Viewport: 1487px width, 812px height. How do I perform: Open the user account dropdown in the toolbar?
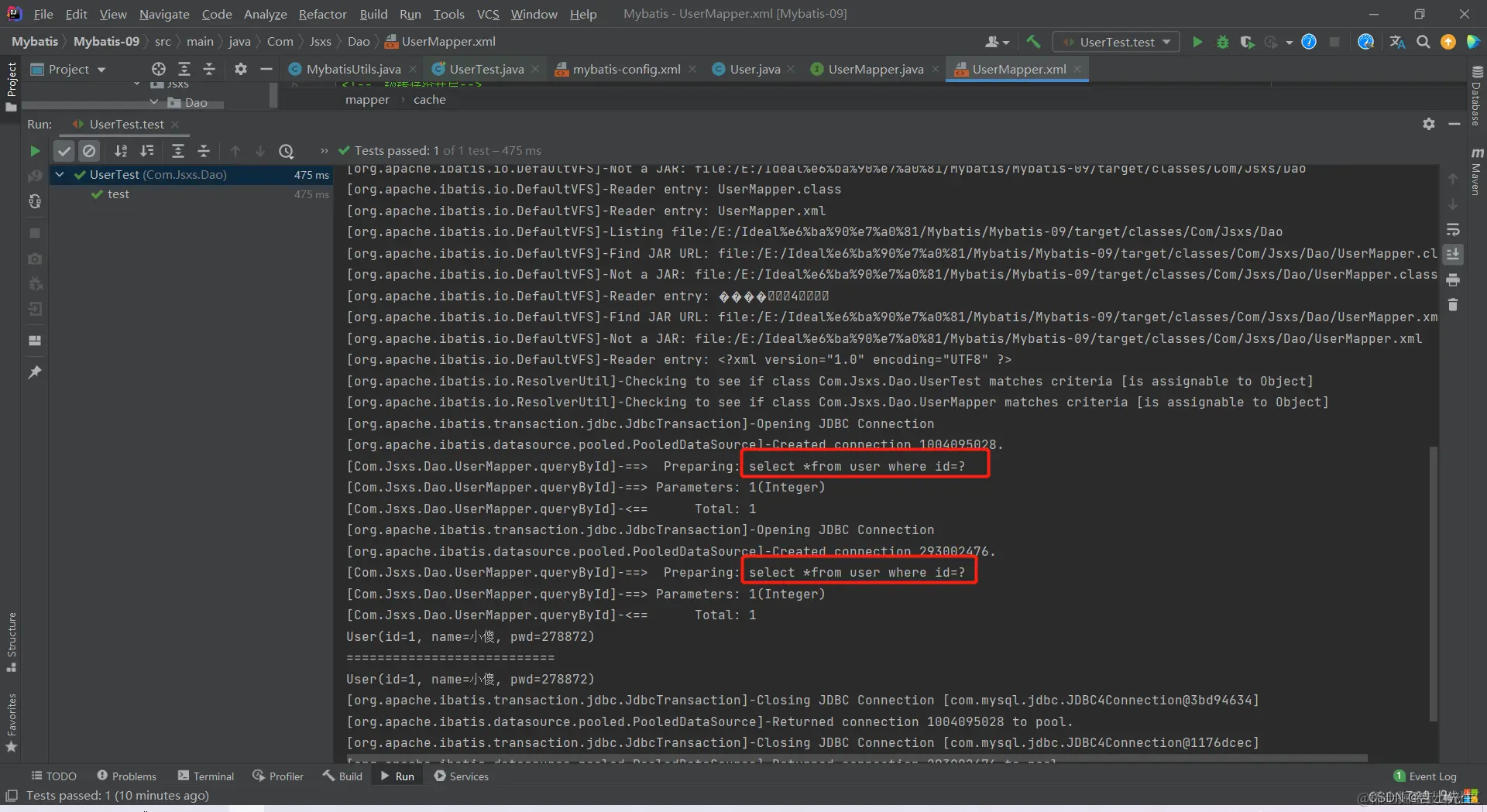point(997,42)
